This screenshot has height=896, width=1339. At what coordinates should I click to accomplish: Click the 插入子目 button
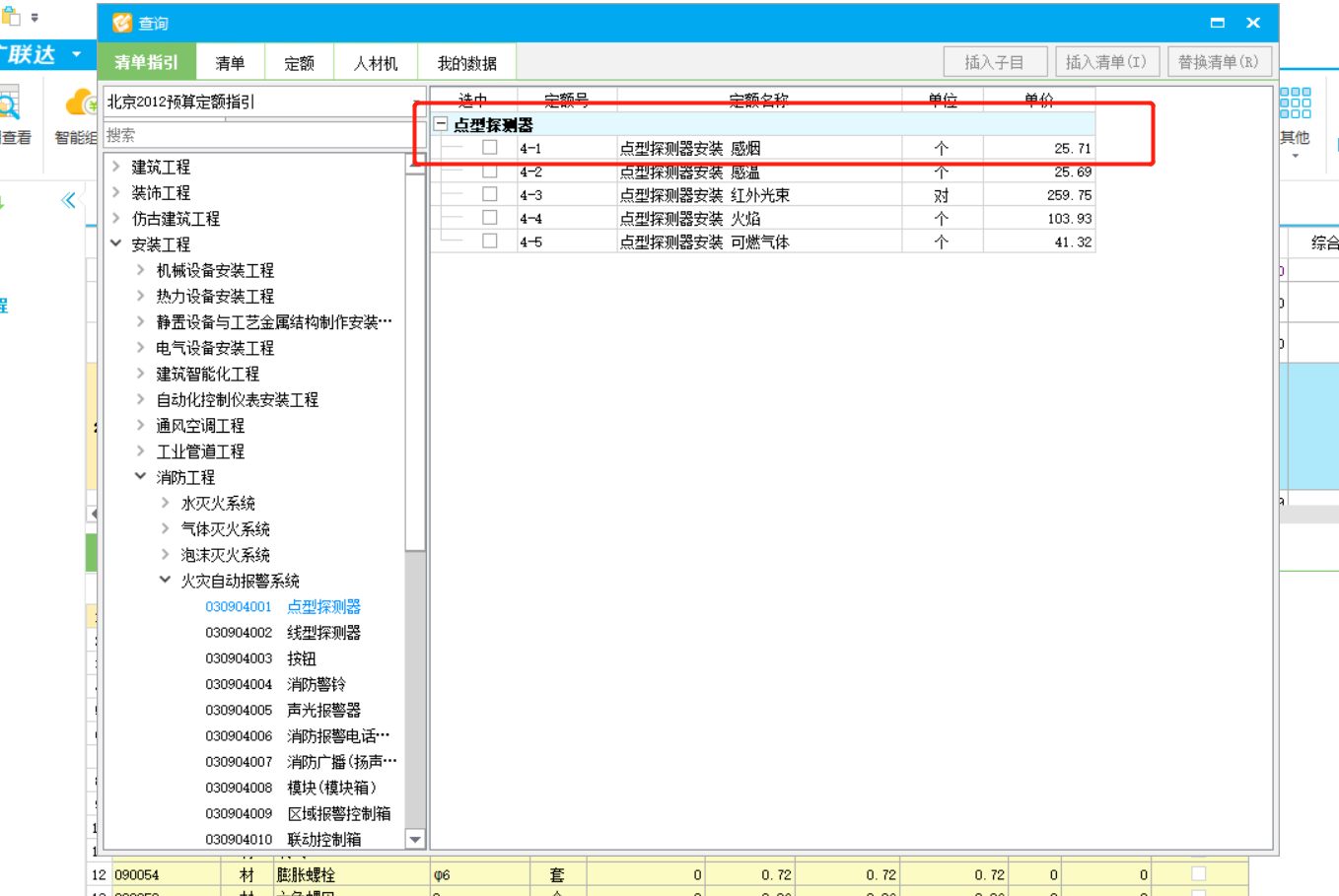[x=994, y=62]
